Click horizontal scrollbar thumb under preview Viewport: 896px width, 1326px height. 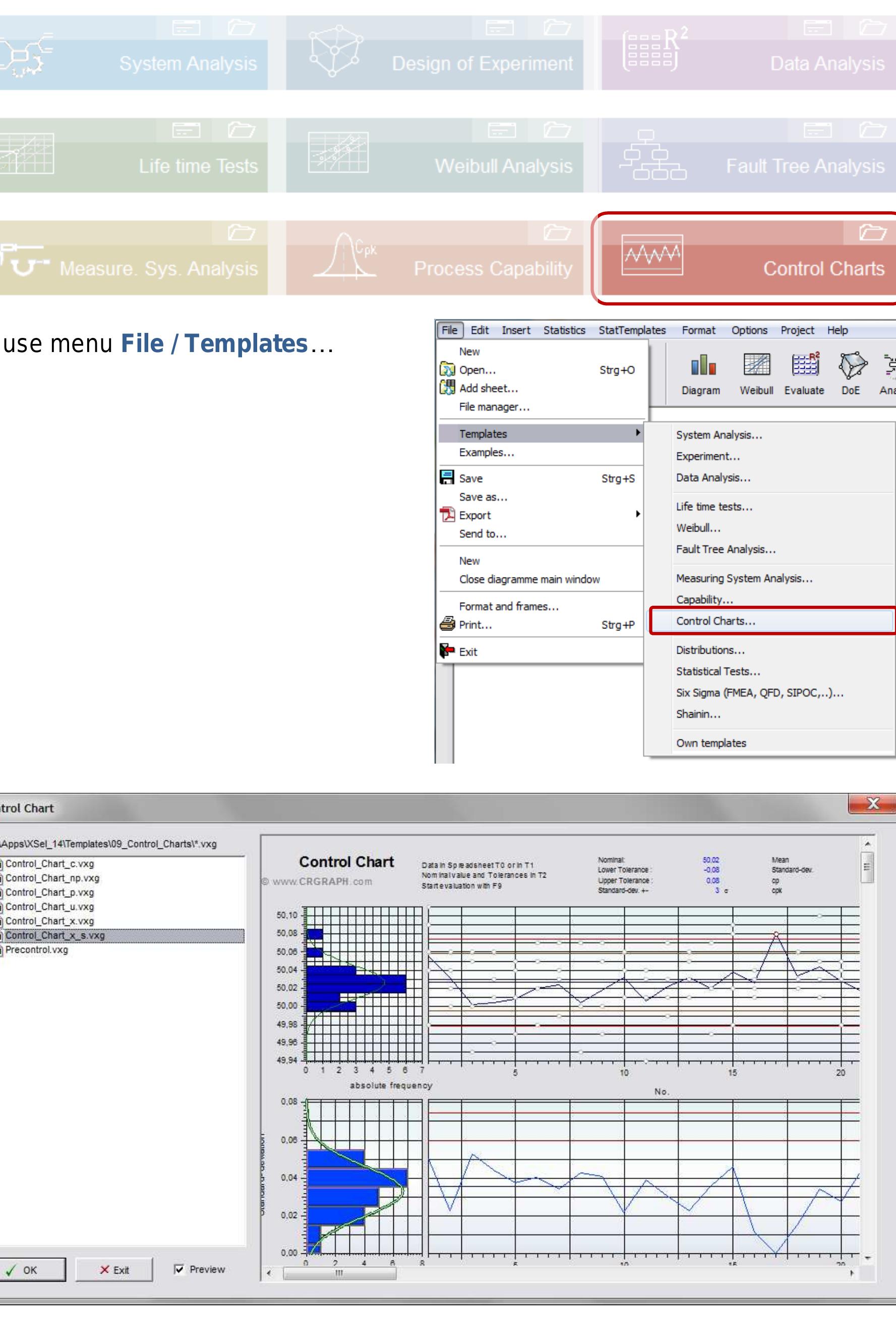coord(339,1273)
